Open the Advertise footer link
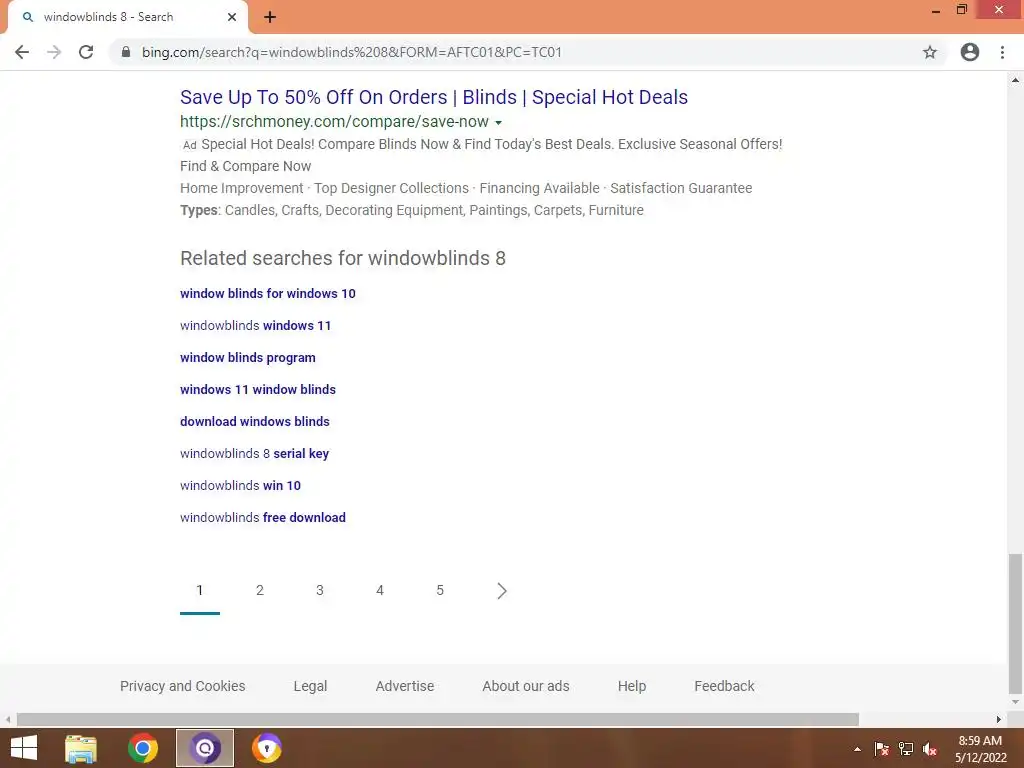The height and width of the screenshot is (768, 1024). coord(405,686)
